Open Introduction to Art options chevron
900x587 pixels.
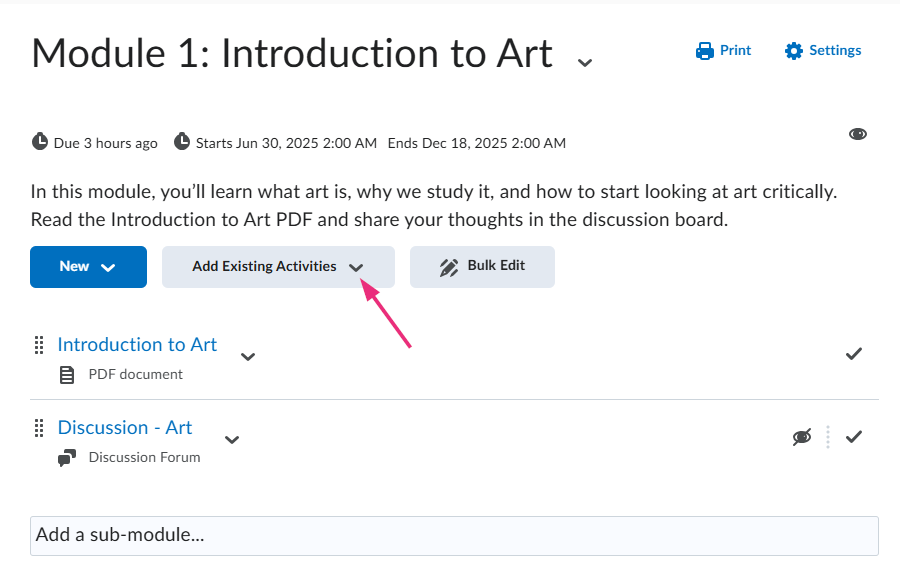[248, 356]
